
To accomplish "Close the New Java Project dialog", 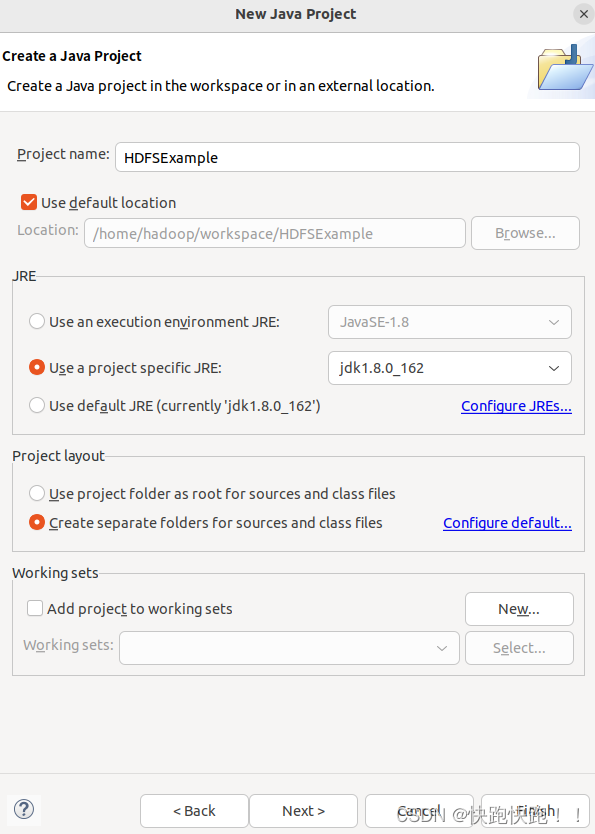I will (583, 14).
